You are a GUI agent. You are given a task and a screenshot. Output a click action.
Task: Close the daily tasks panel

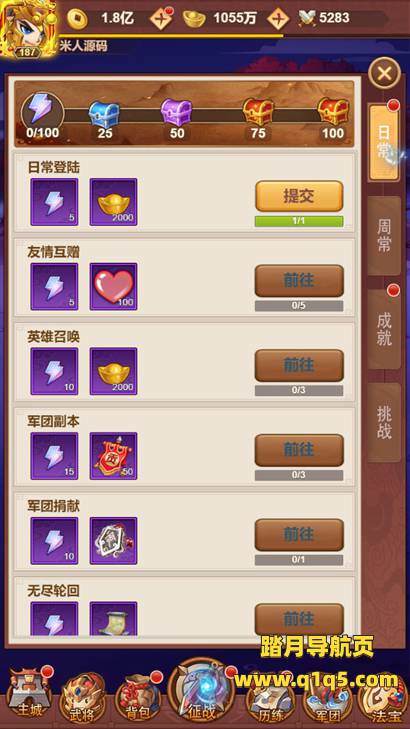tap(384, 73)
